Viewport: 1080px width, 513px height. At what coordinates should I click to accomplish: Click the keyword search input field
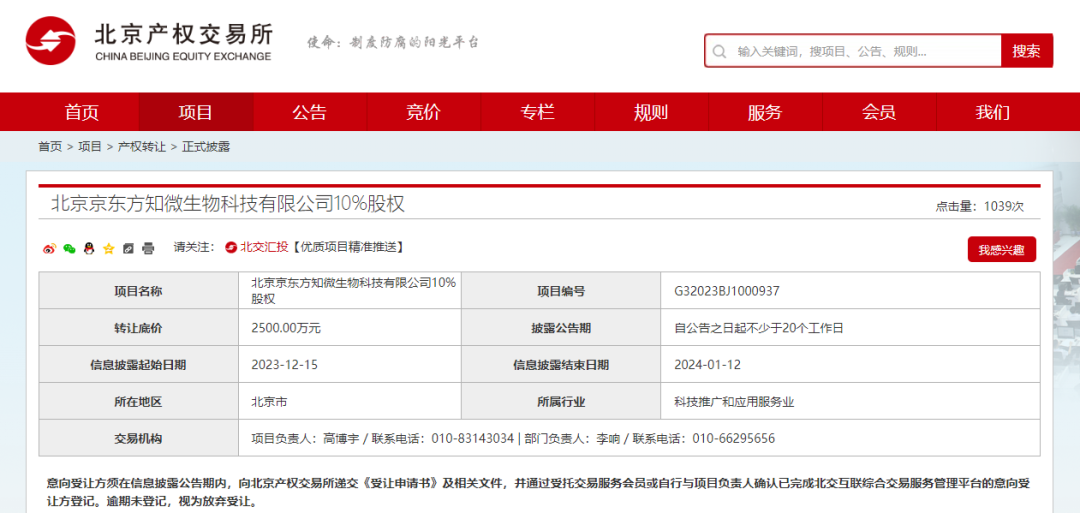tap(860, 51)
